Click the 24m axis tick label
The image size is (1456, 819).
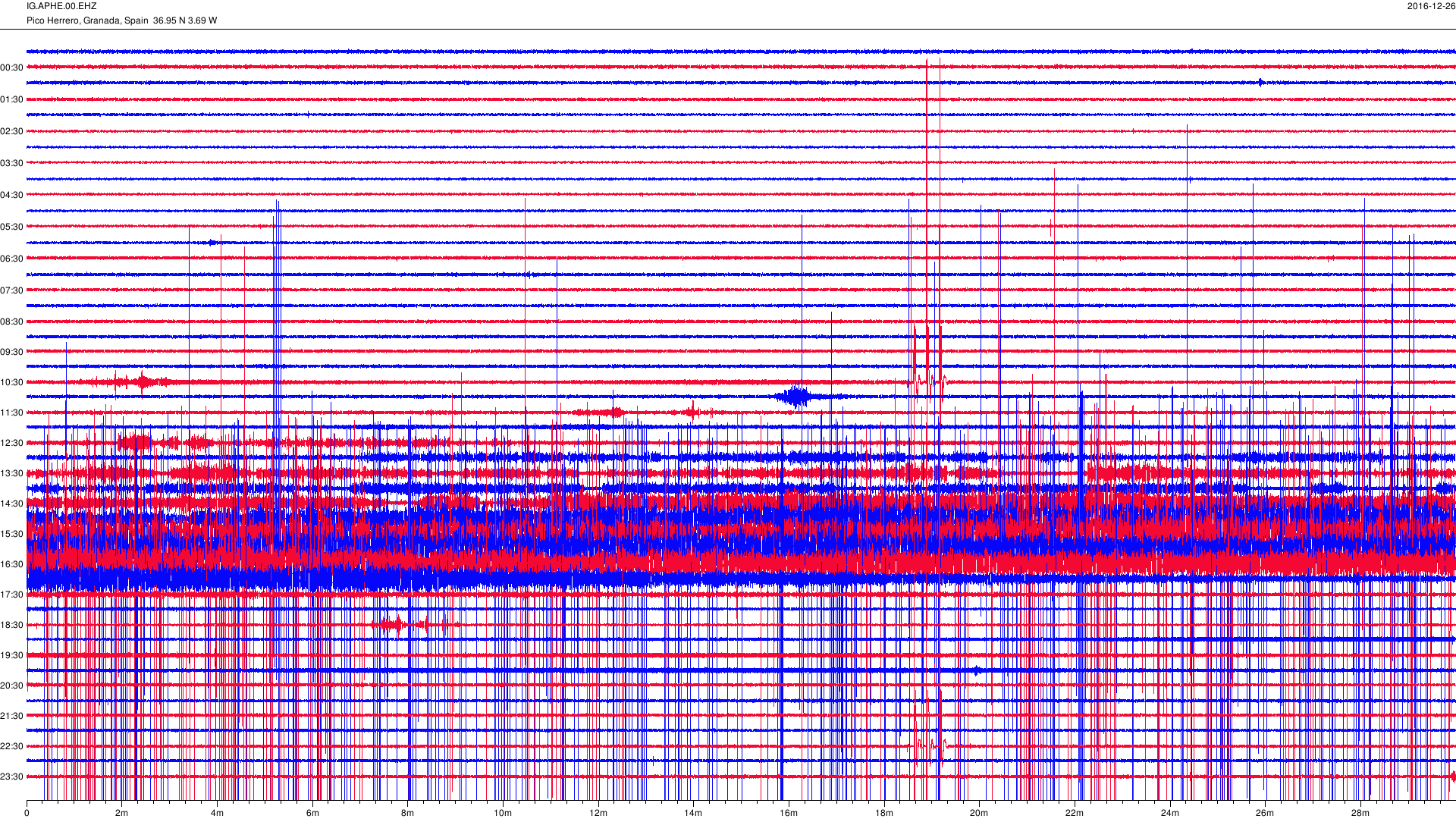tap(1170, 813)
